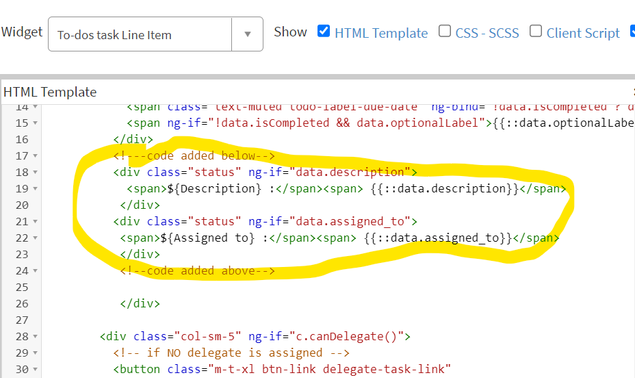Click the Client Script link label
Screen dimensions: 635x378
(x=583, y=33)
